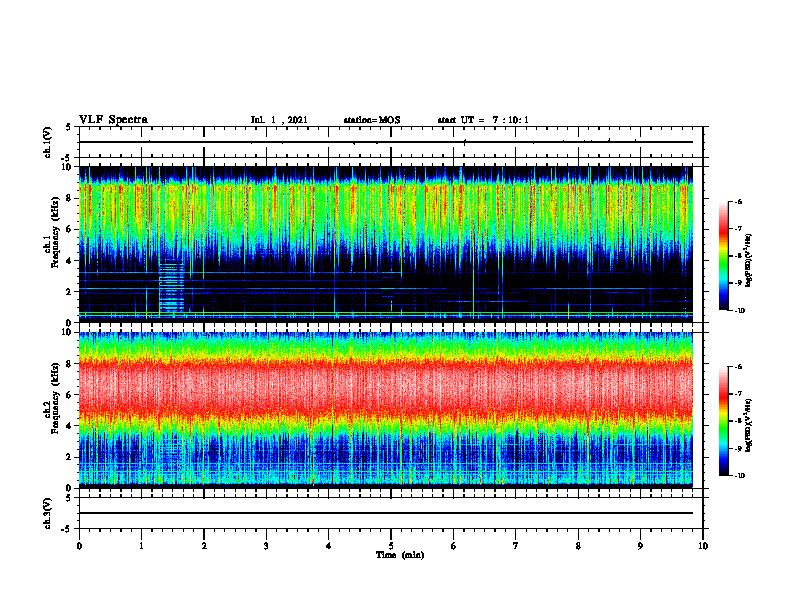
Task: Click the striped harmonic burst in ch.1 spectrogram
Action: point(171,286)
